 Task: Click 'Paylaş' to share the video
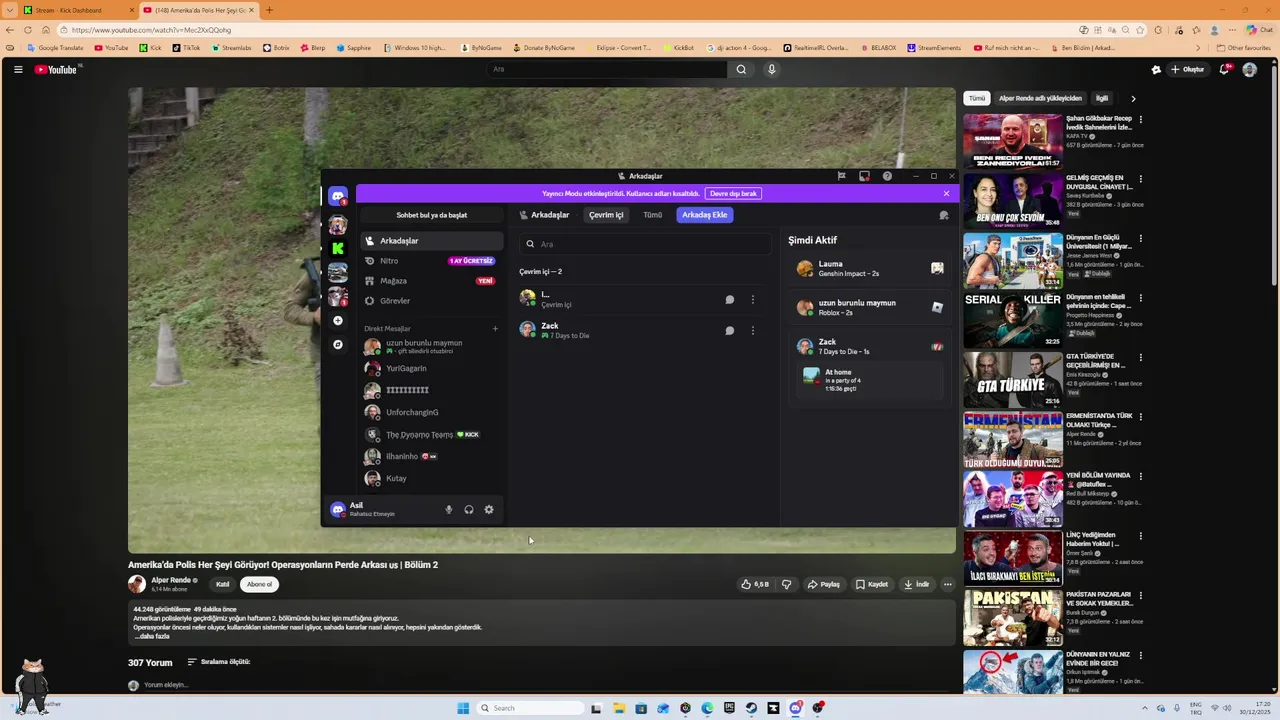coord(824,585)
